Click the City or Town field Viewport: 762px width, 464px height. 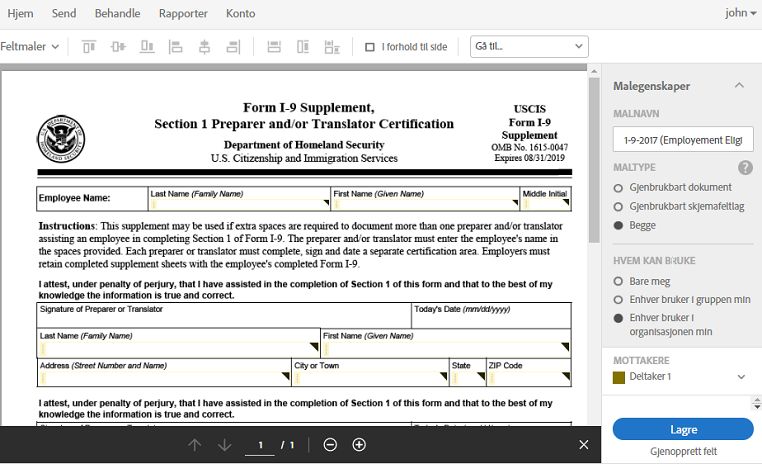[x=370, y=378]
